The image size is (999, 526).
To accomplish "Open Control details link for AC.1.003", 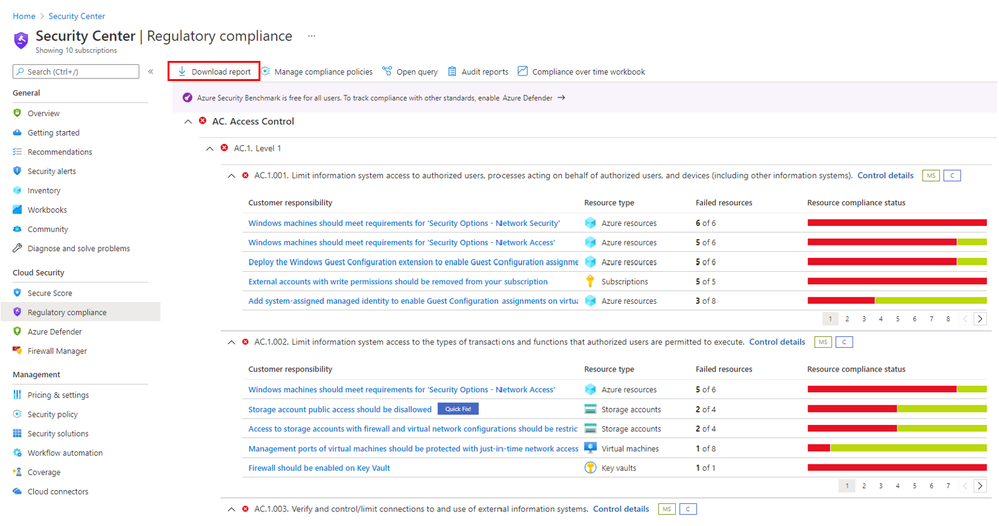I will [x=621, y=509].
